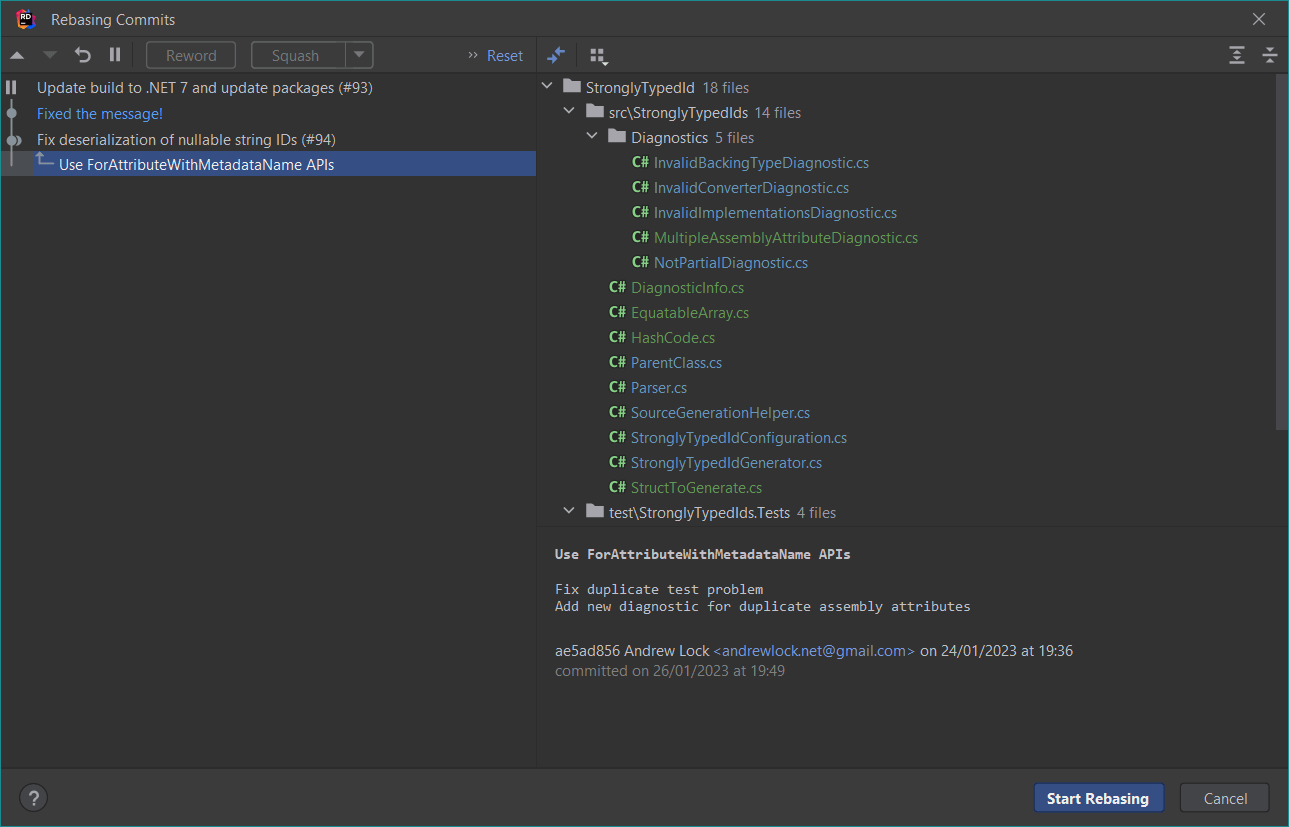Close the Rebasing Commits dialog
Viewport: 1289px width, 827px height.
point(1260,19)
